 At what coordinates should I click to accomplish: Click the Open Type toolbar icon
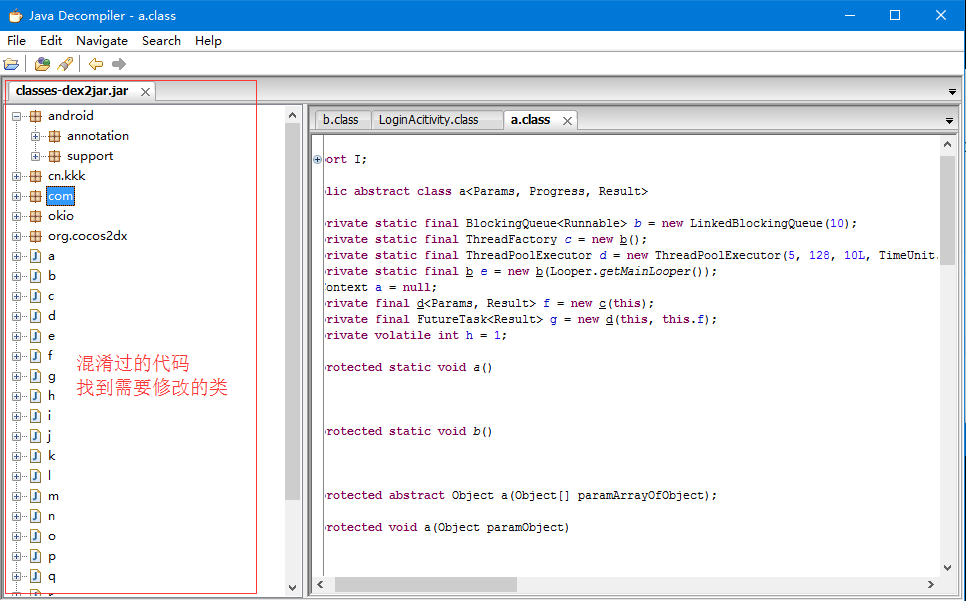[x=41, y=63]
